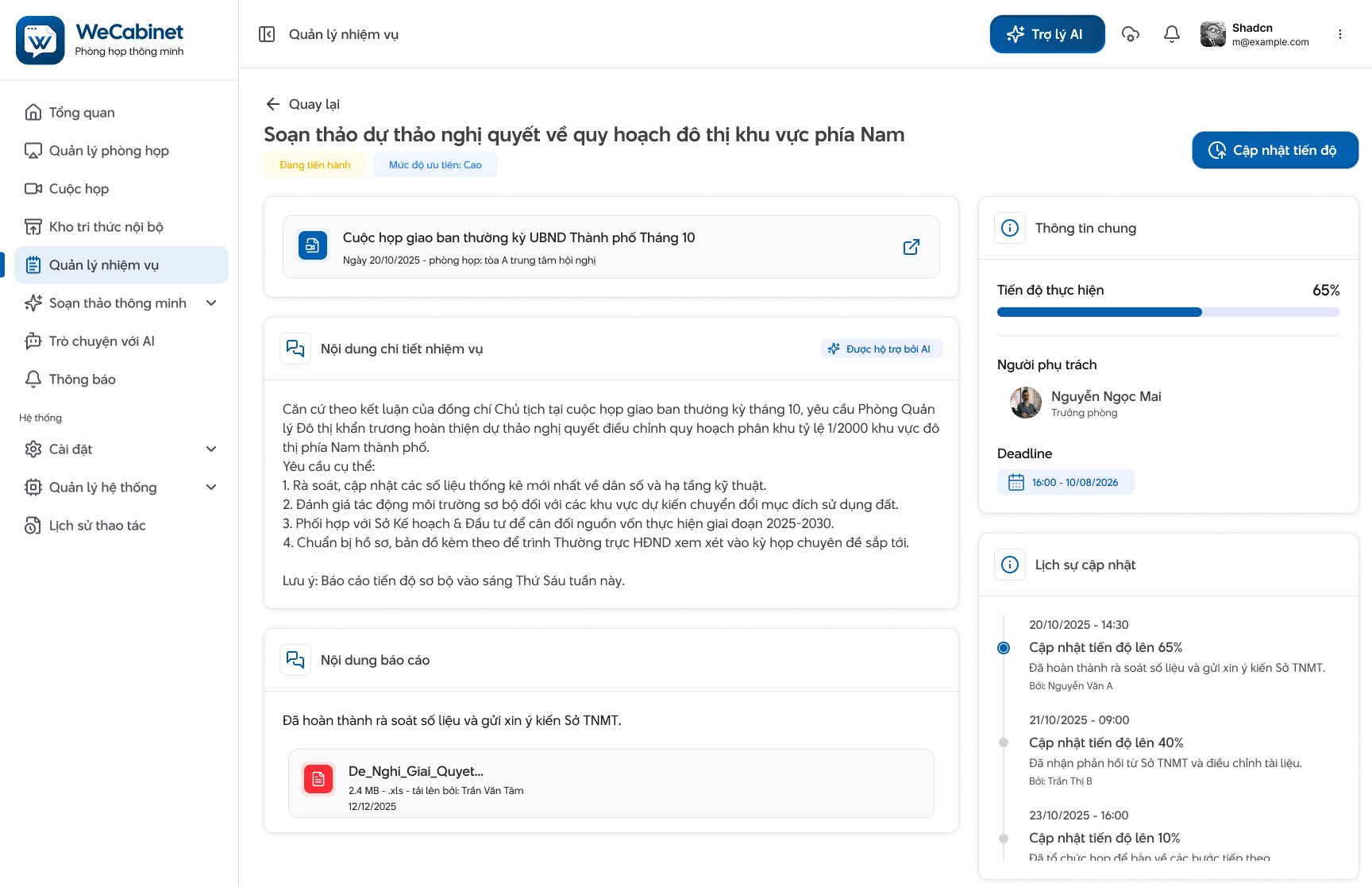Expand Quản lý hệ thống chevron

point(211,488)
